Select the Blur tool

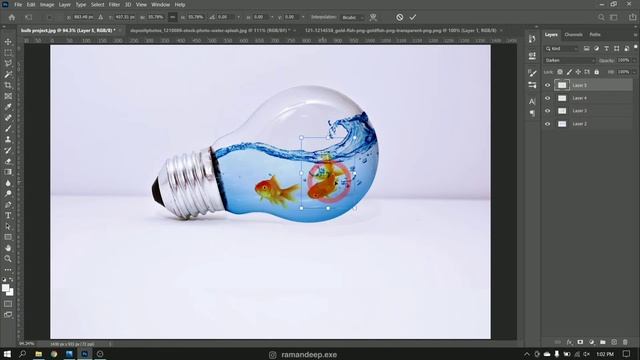8,183
